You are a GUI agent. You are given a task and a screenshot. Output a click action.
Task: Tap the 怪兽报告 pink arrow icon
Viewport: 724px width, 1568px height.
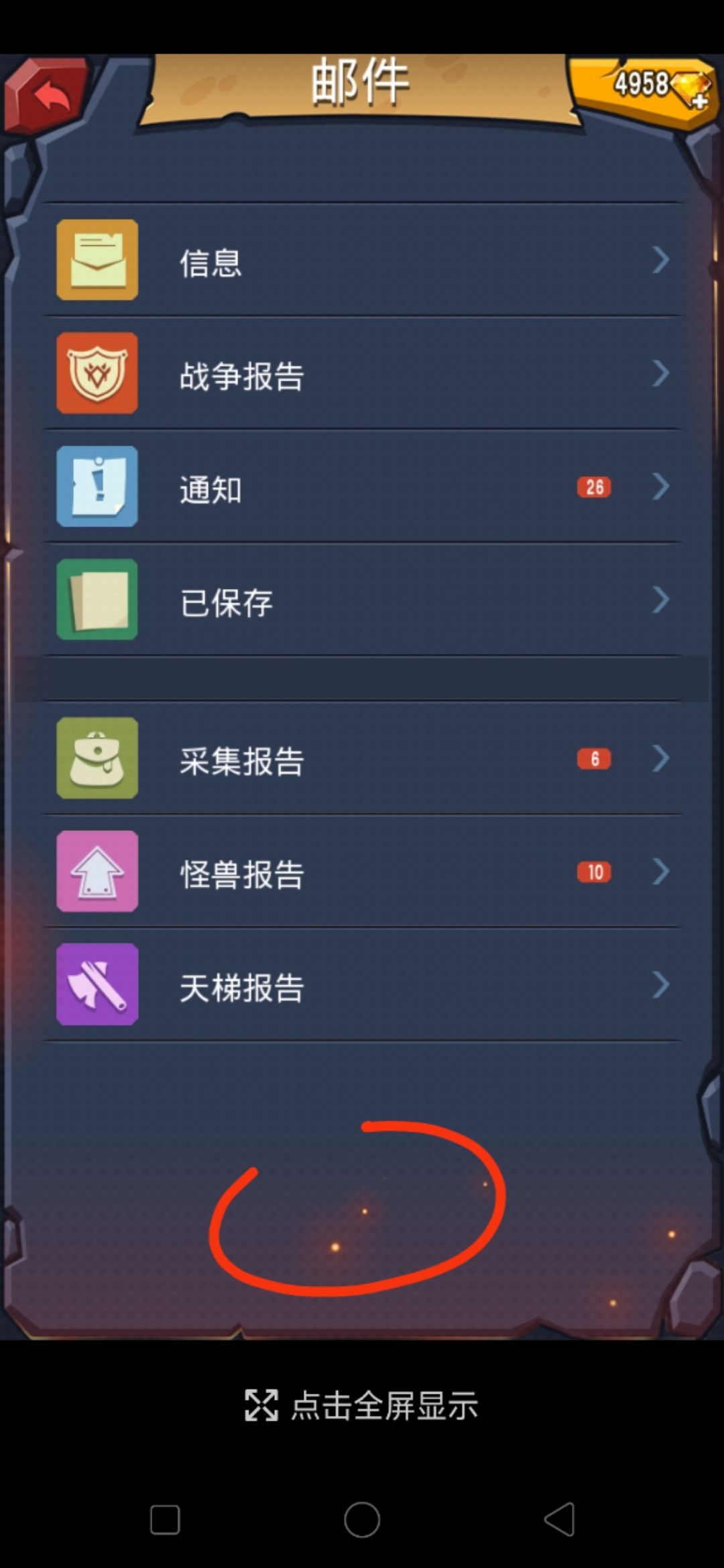97,871
